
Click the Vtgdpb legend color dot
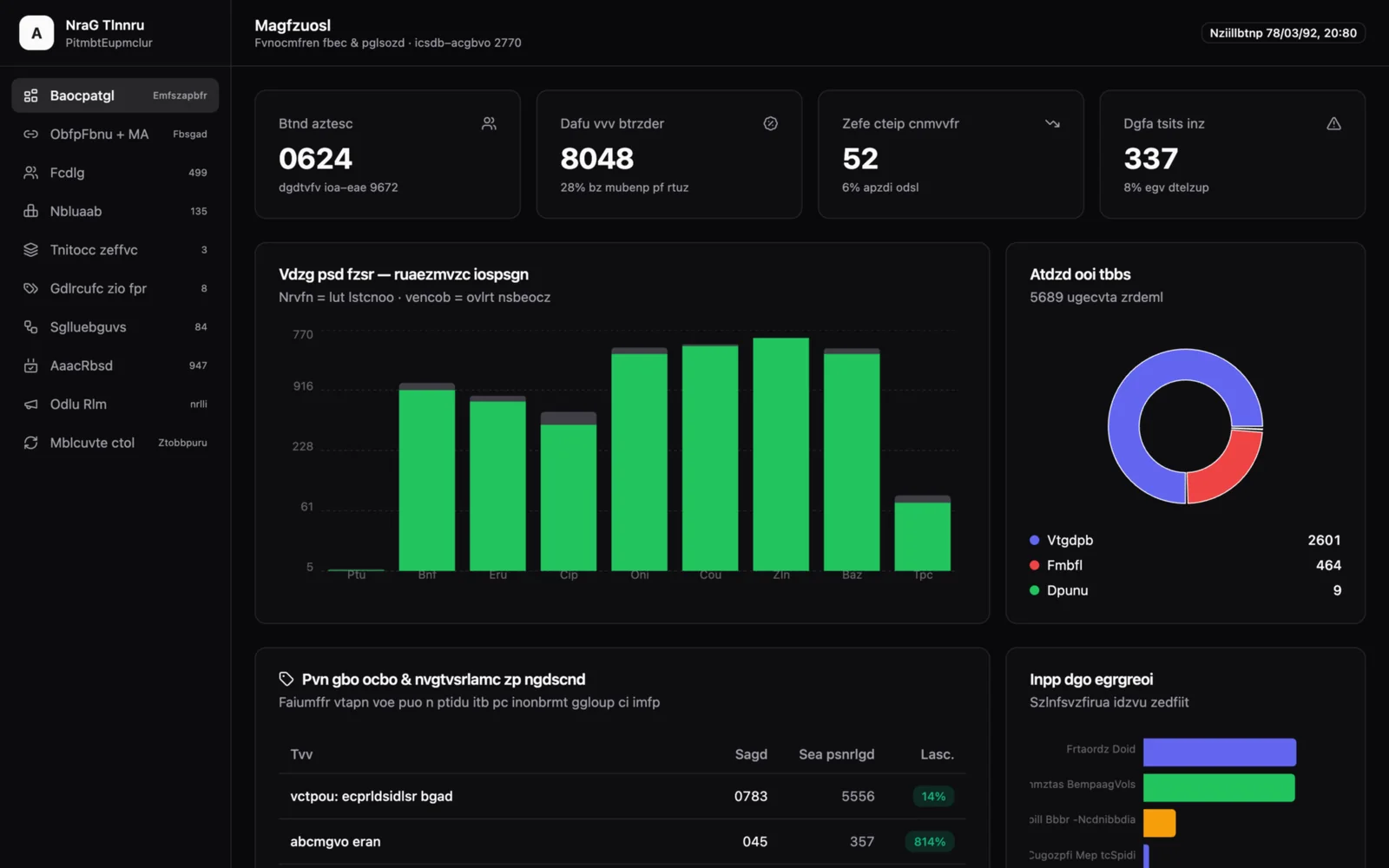pos(1034,540)
